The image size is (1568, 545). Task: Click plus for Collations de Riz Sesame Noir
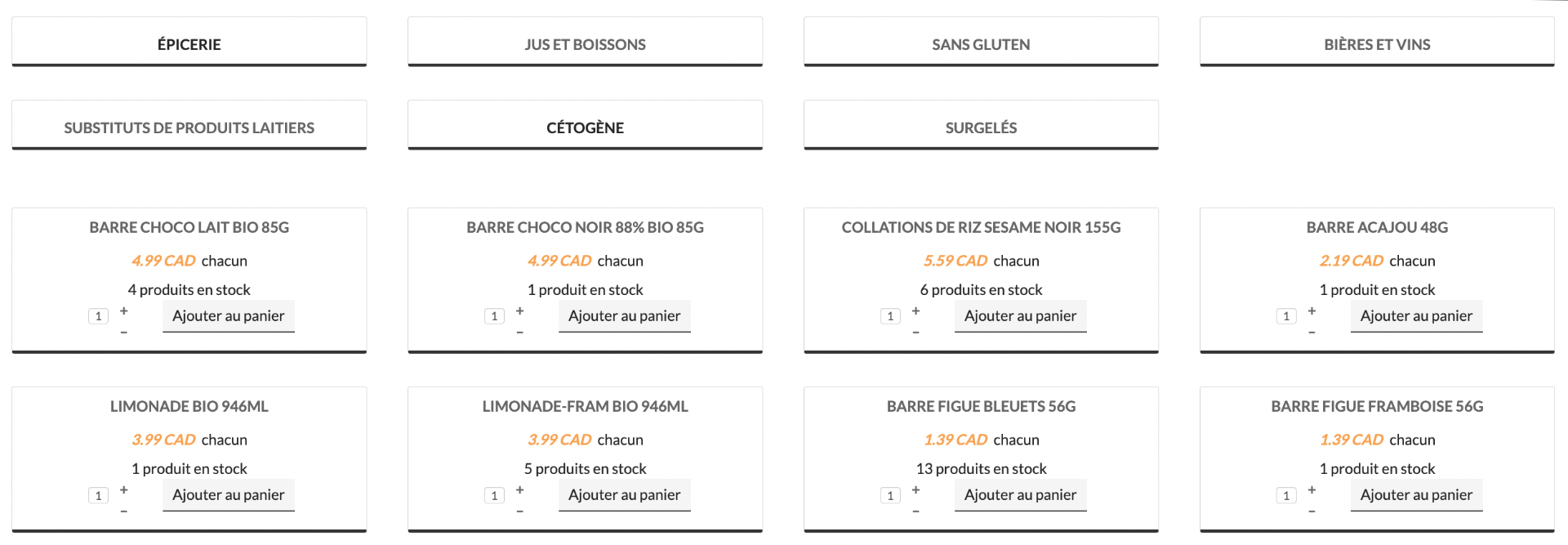coord(916,311)
